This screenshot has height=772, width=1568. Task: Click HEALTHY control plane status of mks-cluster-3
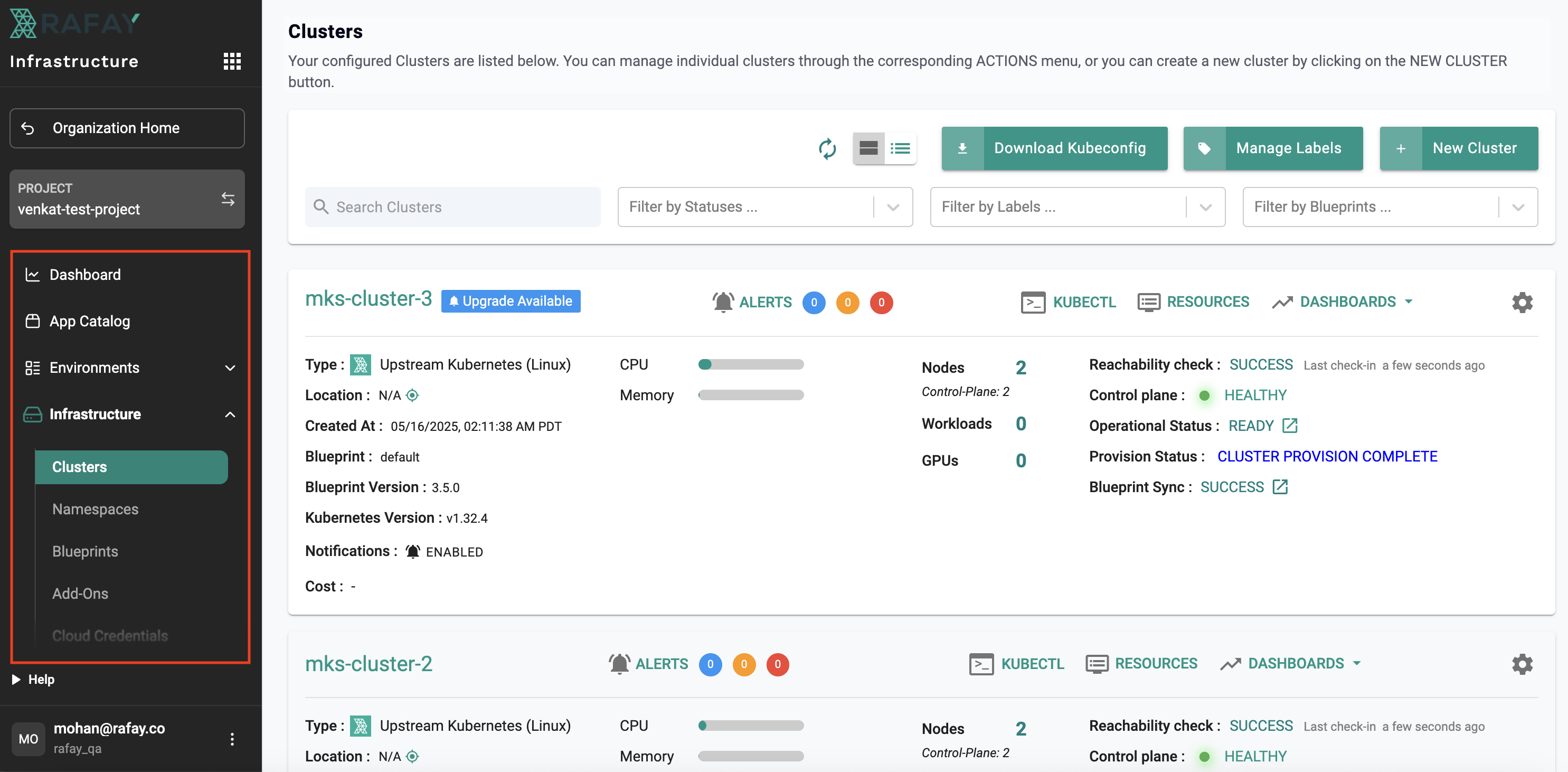[x=1255, y=395]
